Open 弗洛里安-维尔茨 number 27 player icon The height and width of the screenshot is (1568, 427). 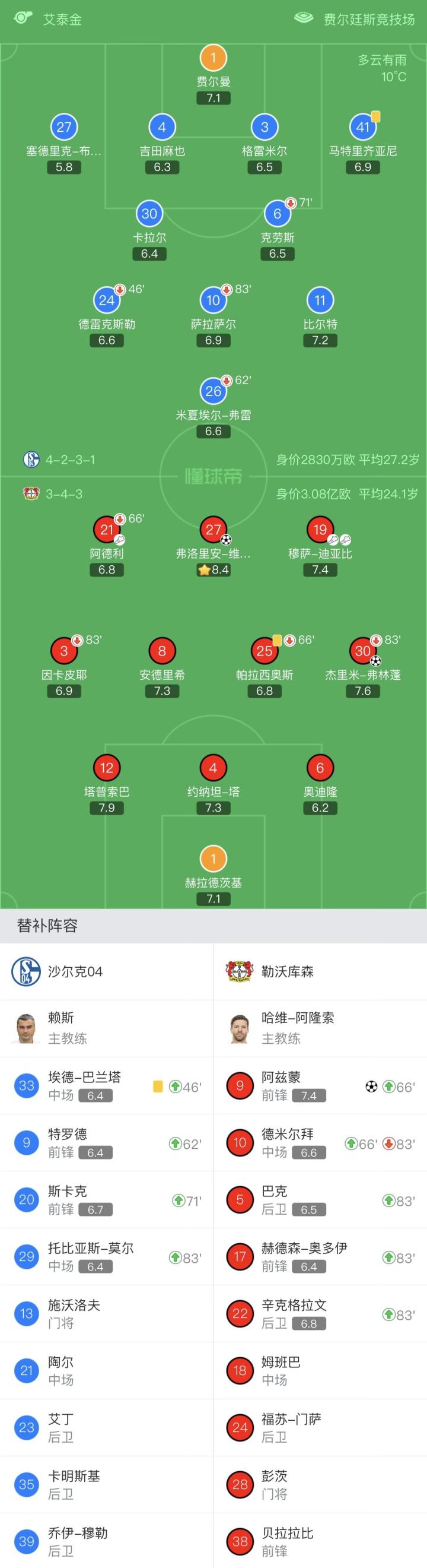coord(213,530)
